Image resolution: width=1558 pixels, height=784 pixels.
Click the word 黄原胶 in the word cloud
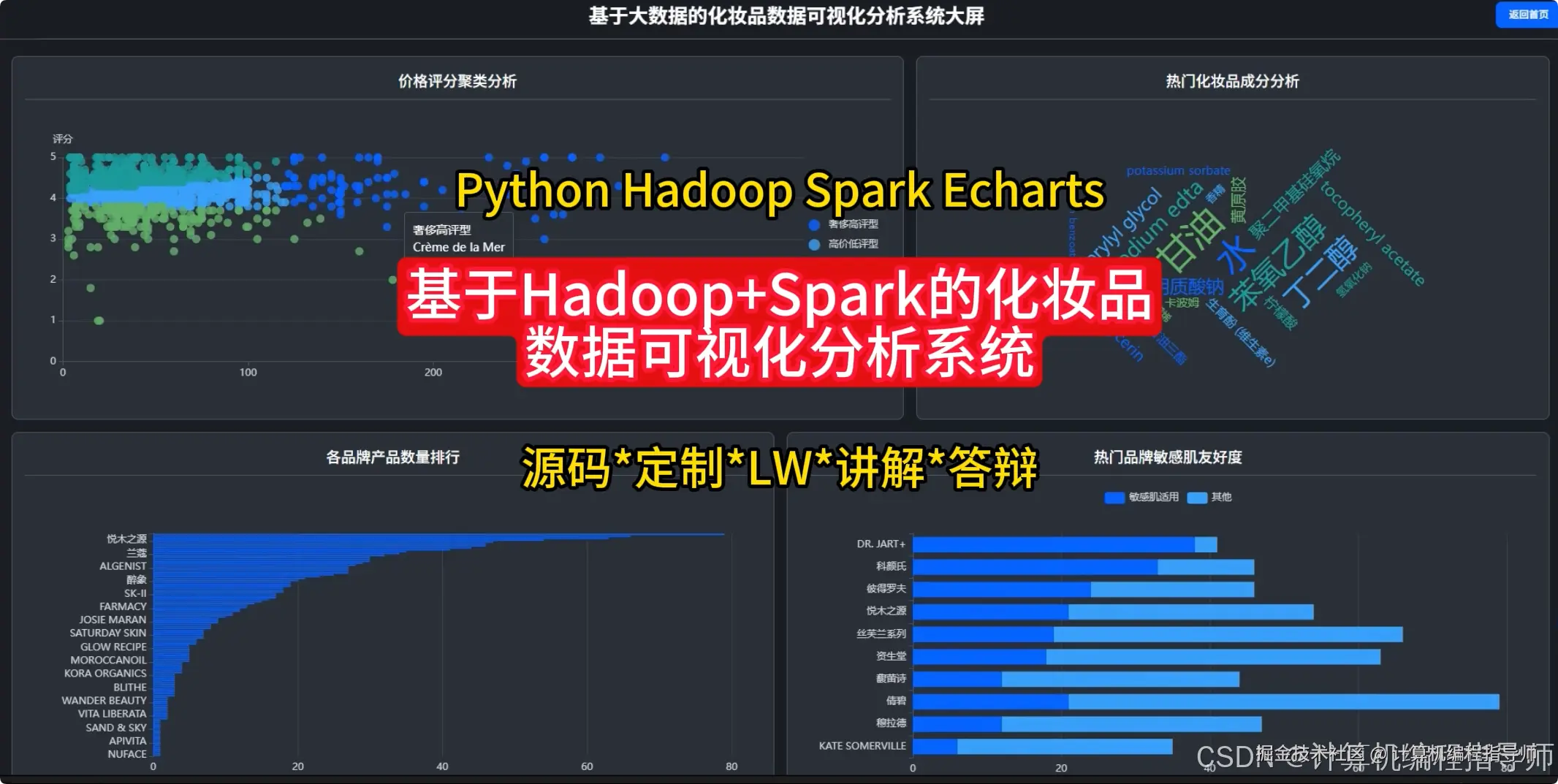[1238, 200]
